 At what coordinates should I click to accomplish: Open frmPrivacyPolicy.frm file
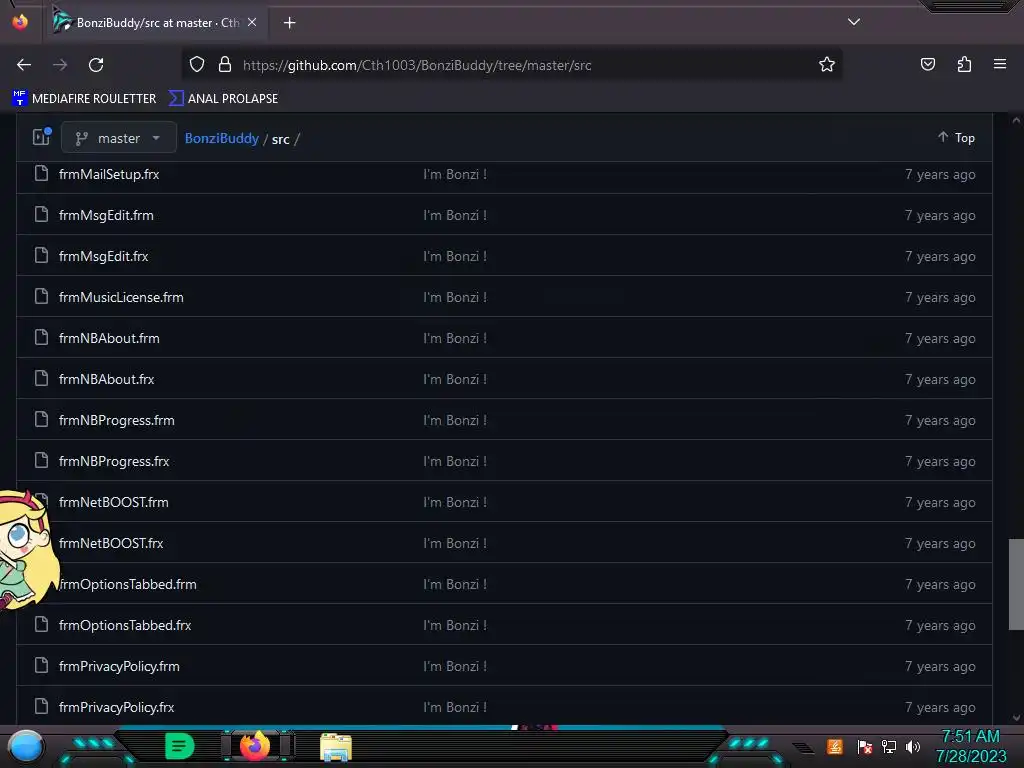(x=120, y=667)
